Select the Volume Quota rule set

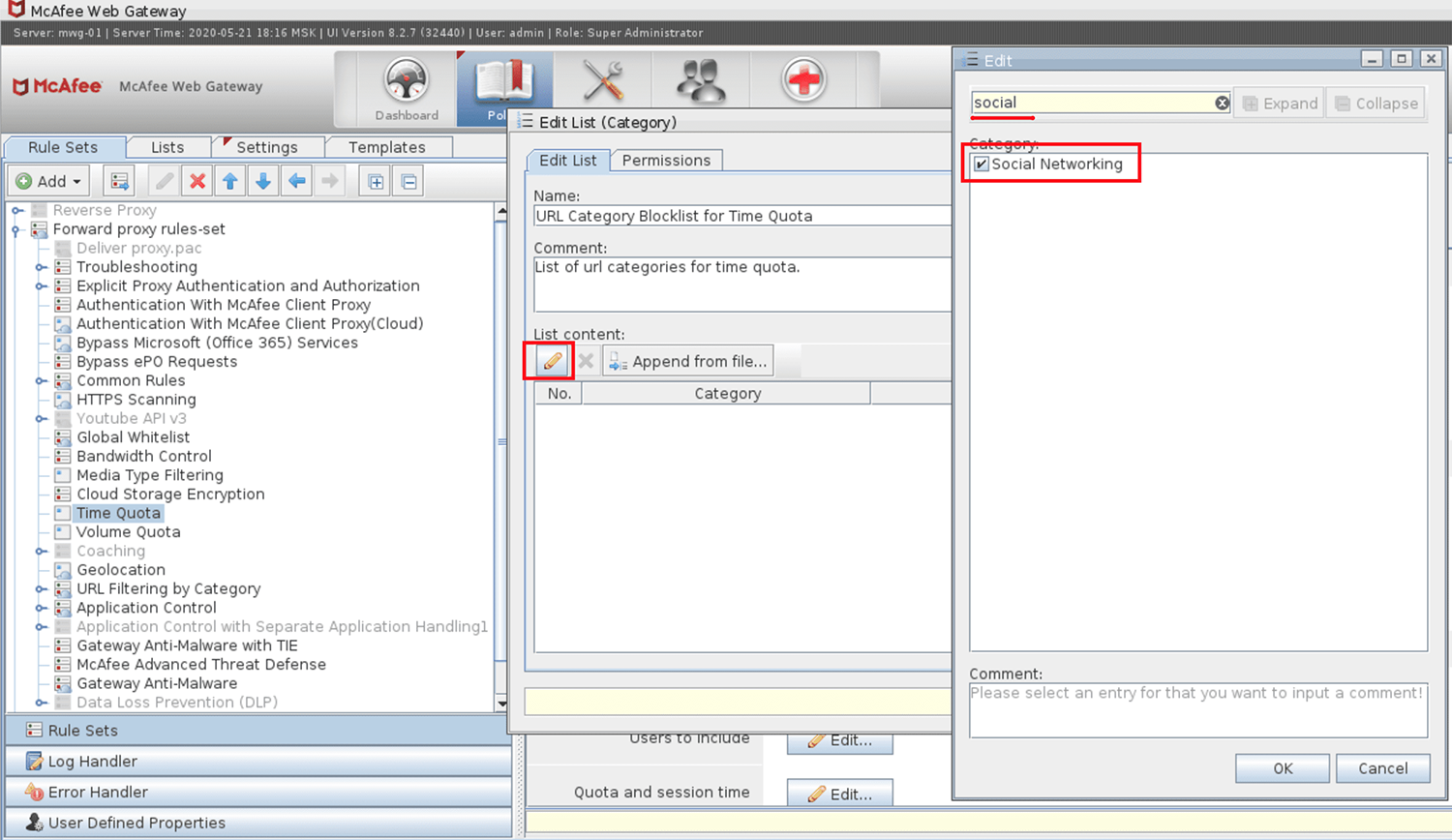coord(129,532)
